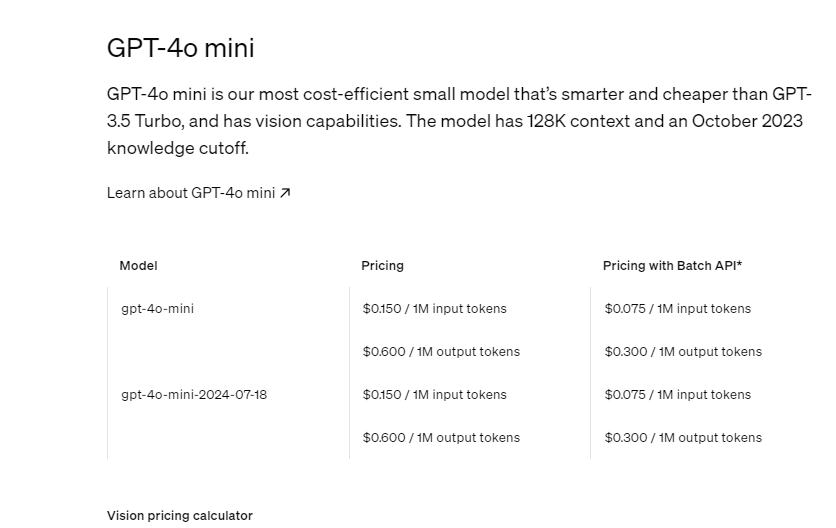Click the October 2023 text in description

point(747,121)
